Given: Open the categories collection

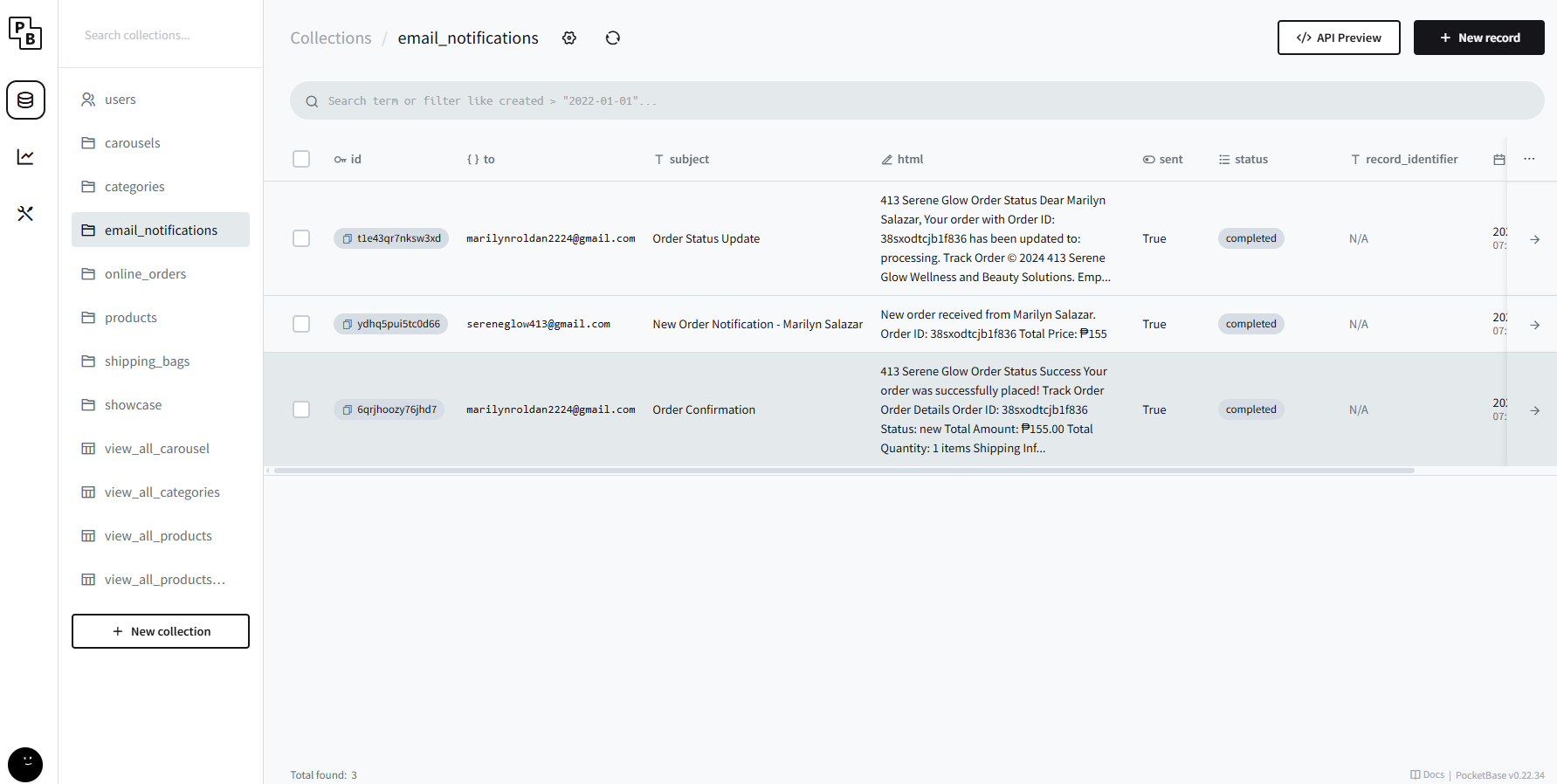Looking at the screenshot, I should click(x=161, y=187).
